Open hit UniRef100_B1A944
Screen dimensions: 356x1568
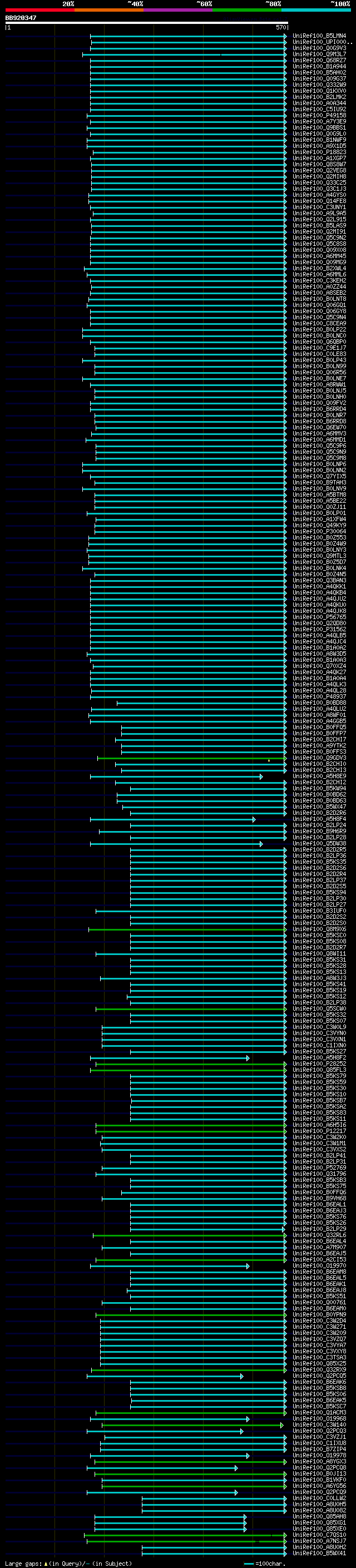point(319,66)
